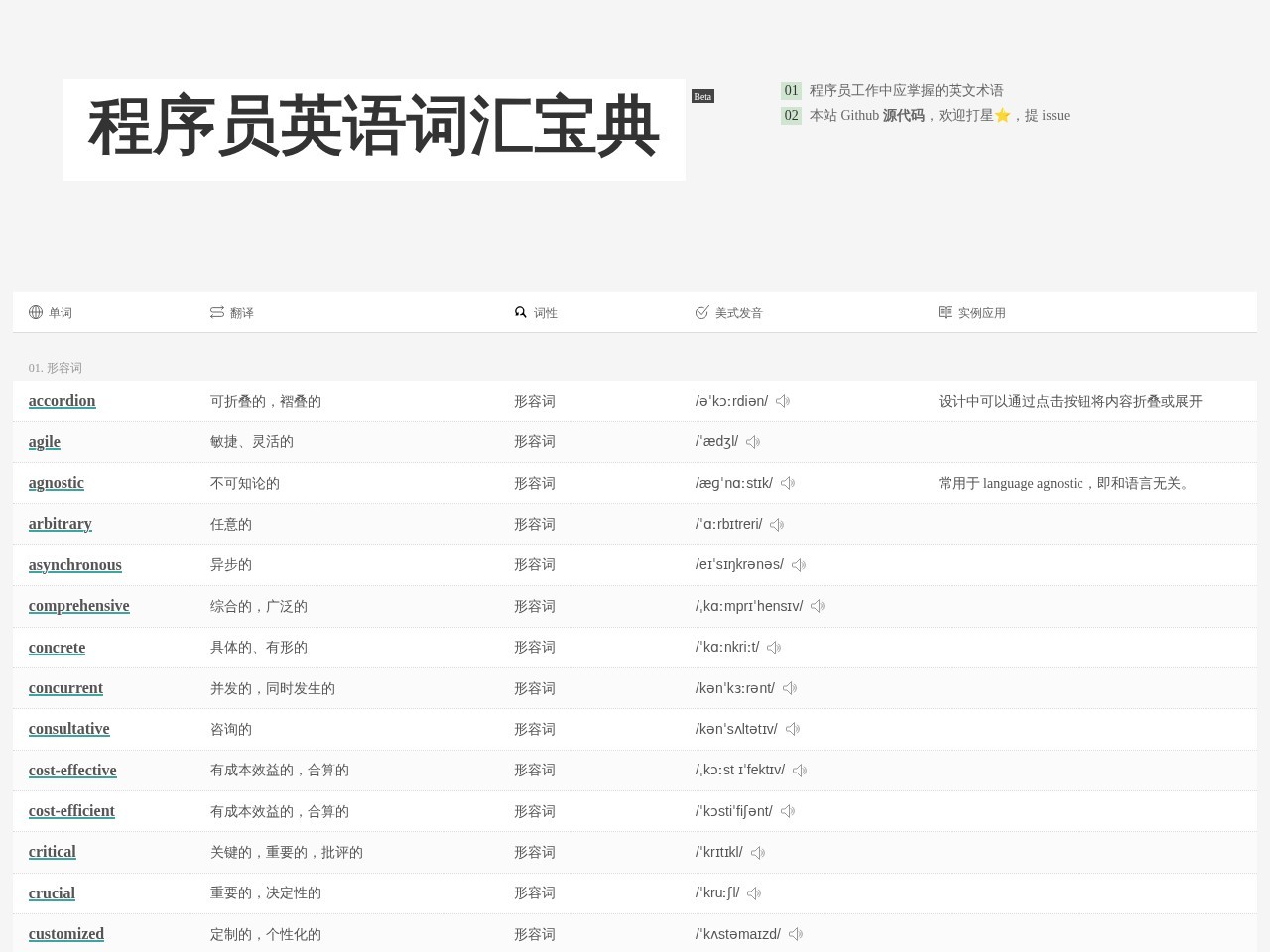Open the crucial word link
The width and height of the screenshot is (1270, 952).
[x=53, y=893]
